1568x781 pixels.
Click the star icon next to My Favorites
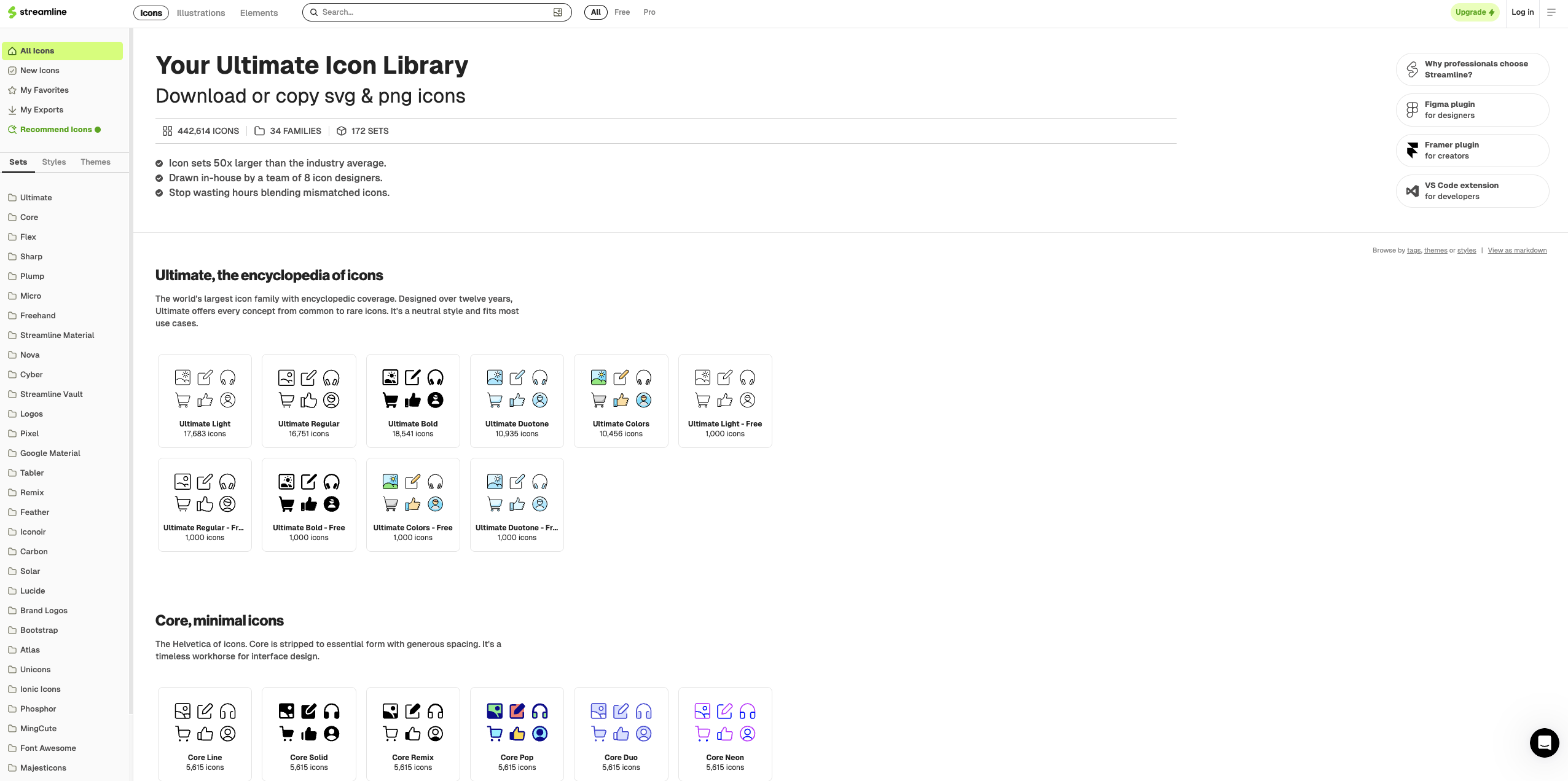click(x=12, y=90)
